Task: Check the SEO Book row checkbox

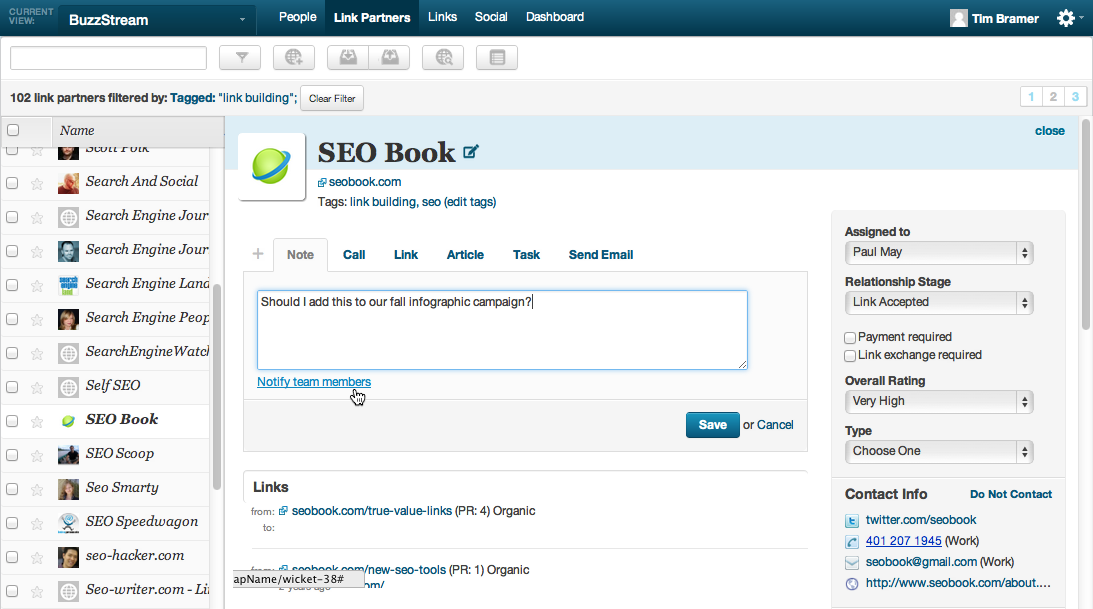Action: click(12, 421)
